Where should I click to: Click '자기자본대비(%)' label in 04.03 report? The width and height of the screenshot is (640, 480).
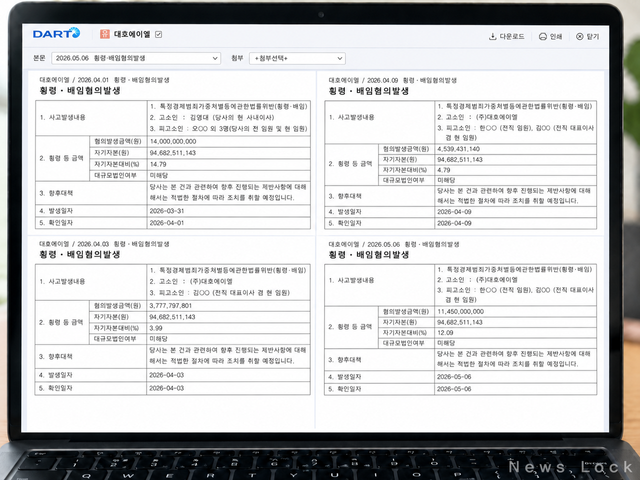coord(116,328)
